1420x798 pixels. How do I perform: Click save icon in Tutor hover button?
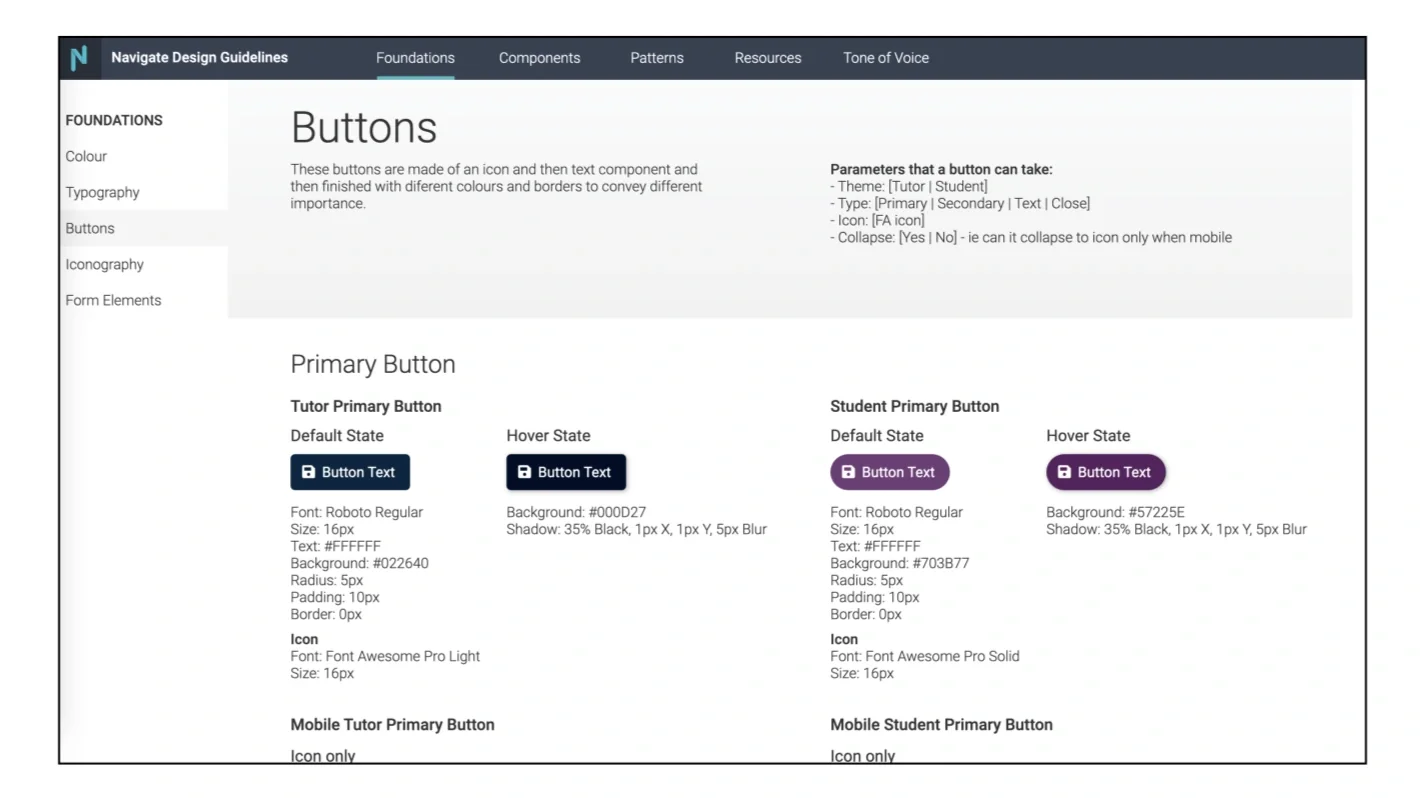click(524, 472)
